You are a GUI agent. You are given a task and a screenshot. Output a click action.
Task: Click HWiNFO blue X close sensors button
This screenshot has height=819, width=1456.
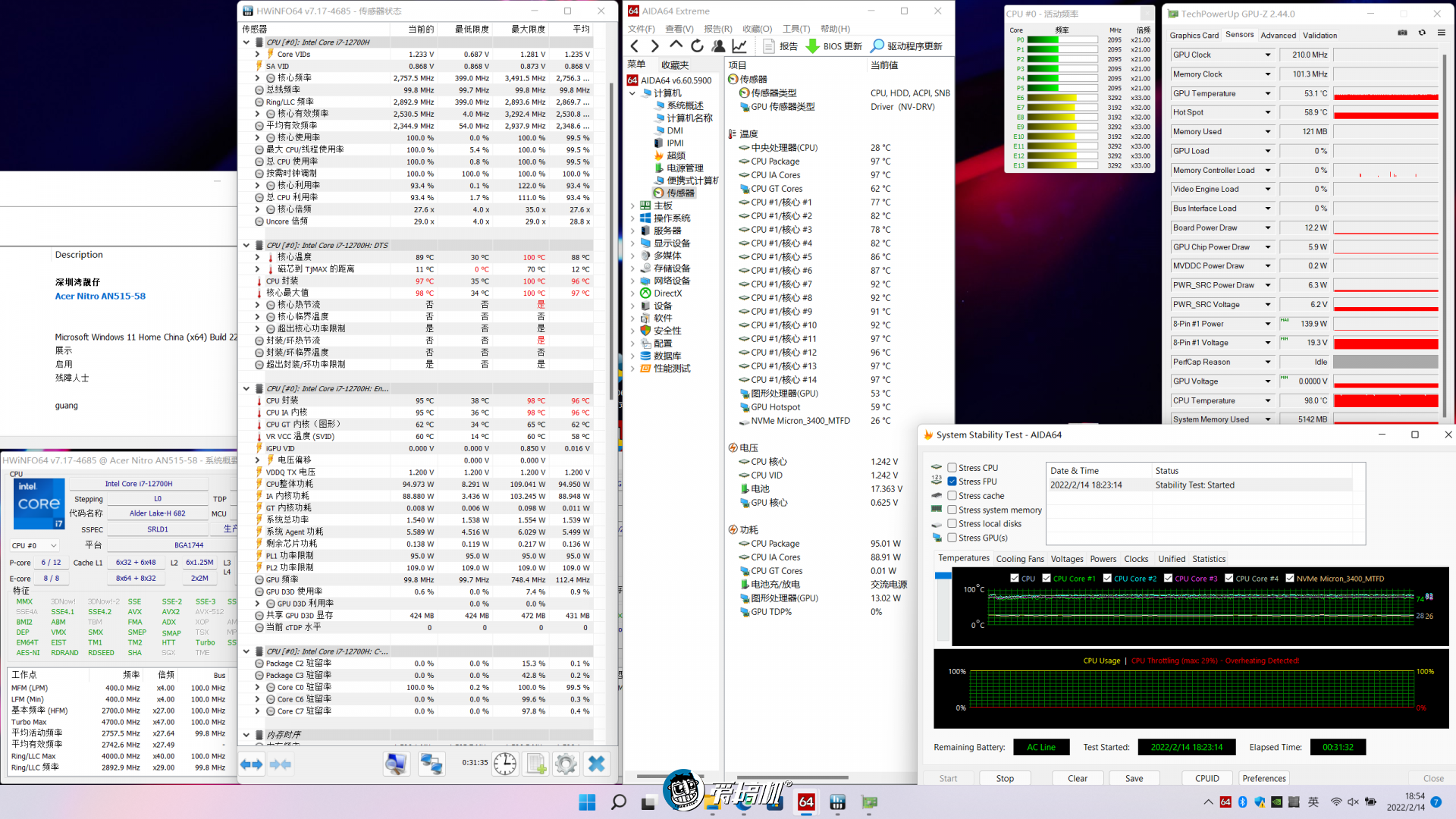click(x=597, y=764)
